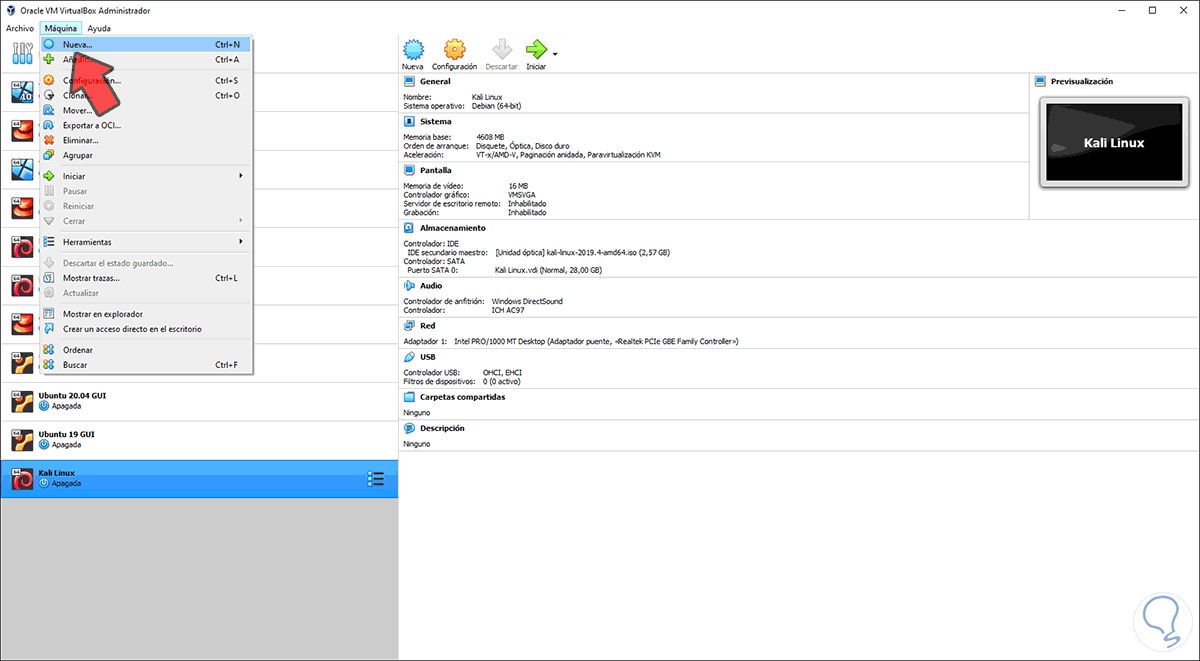Click the green Iniciar toolbar arrow
This screenshot has height=661, width=1200.
536,49
